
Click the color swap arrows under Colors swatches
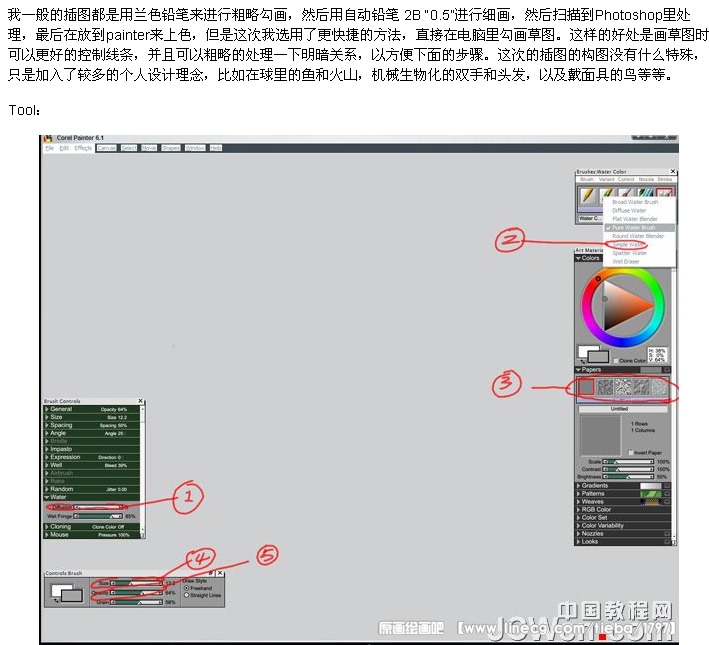point(582,361)
